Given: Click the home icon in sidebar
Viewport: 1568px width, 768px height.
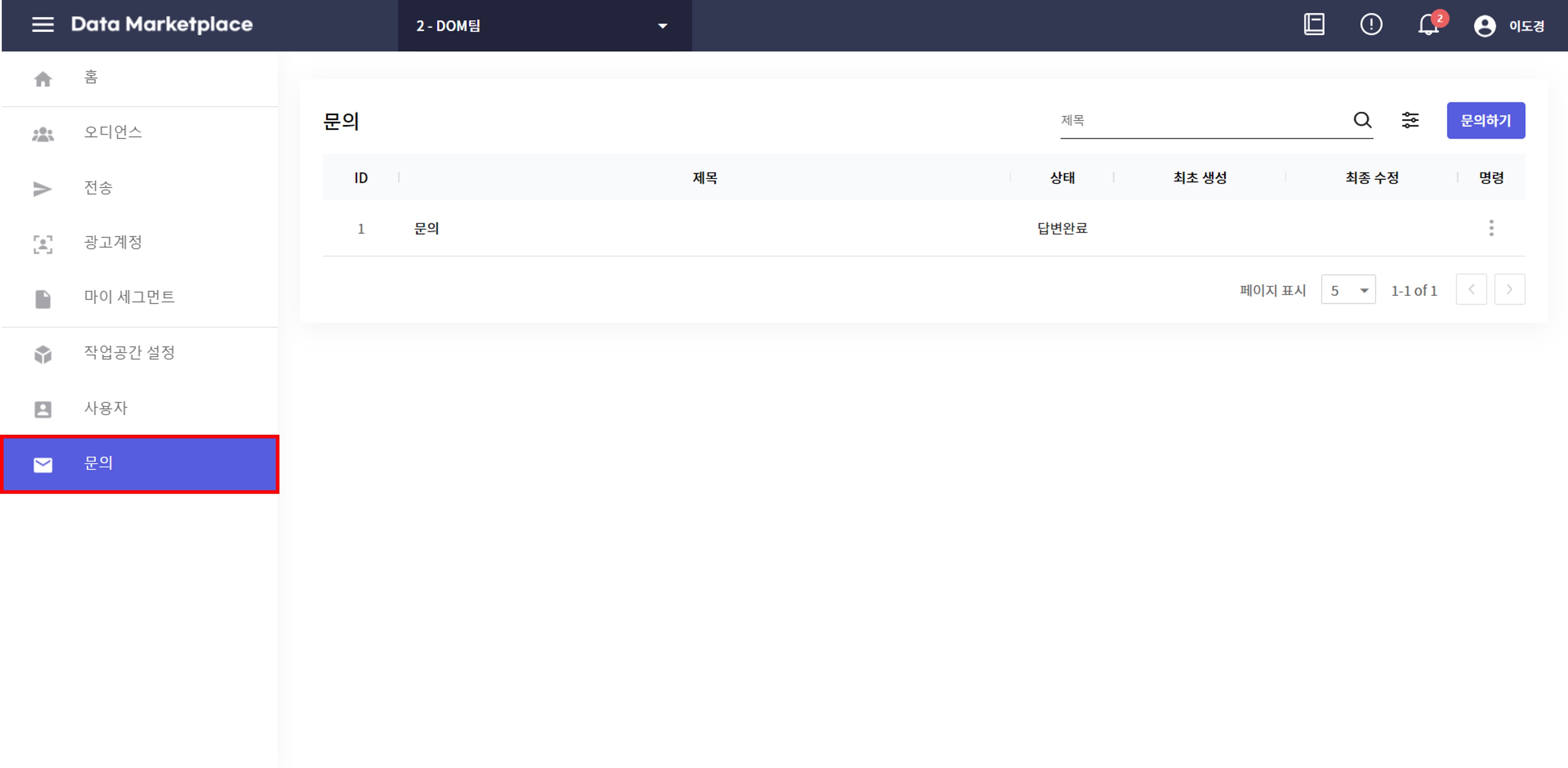Looking at the screenshot, I should coord(43,79).
